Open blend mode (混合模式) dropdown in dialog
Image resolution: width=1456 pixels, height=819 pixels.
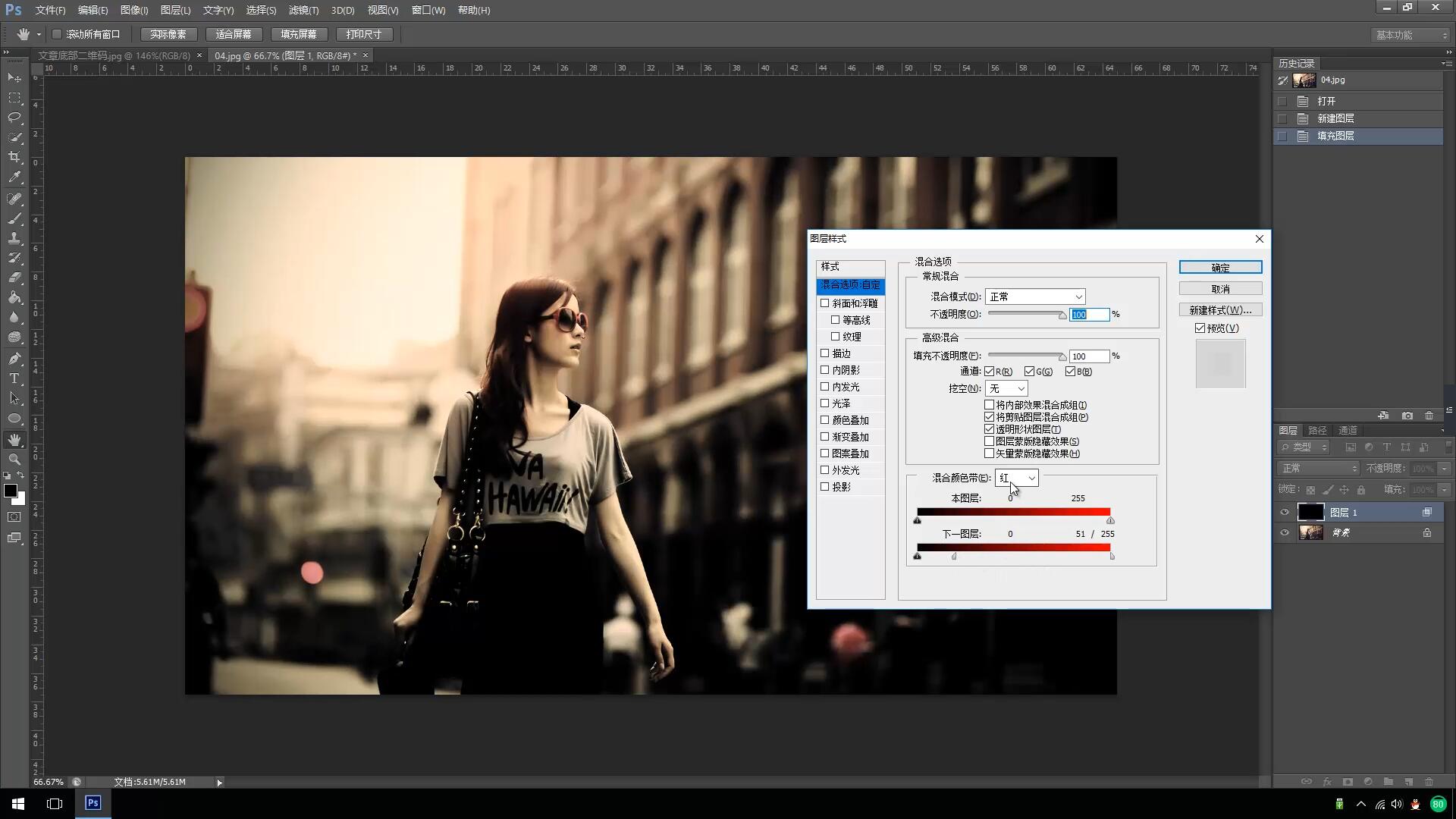1034,297
